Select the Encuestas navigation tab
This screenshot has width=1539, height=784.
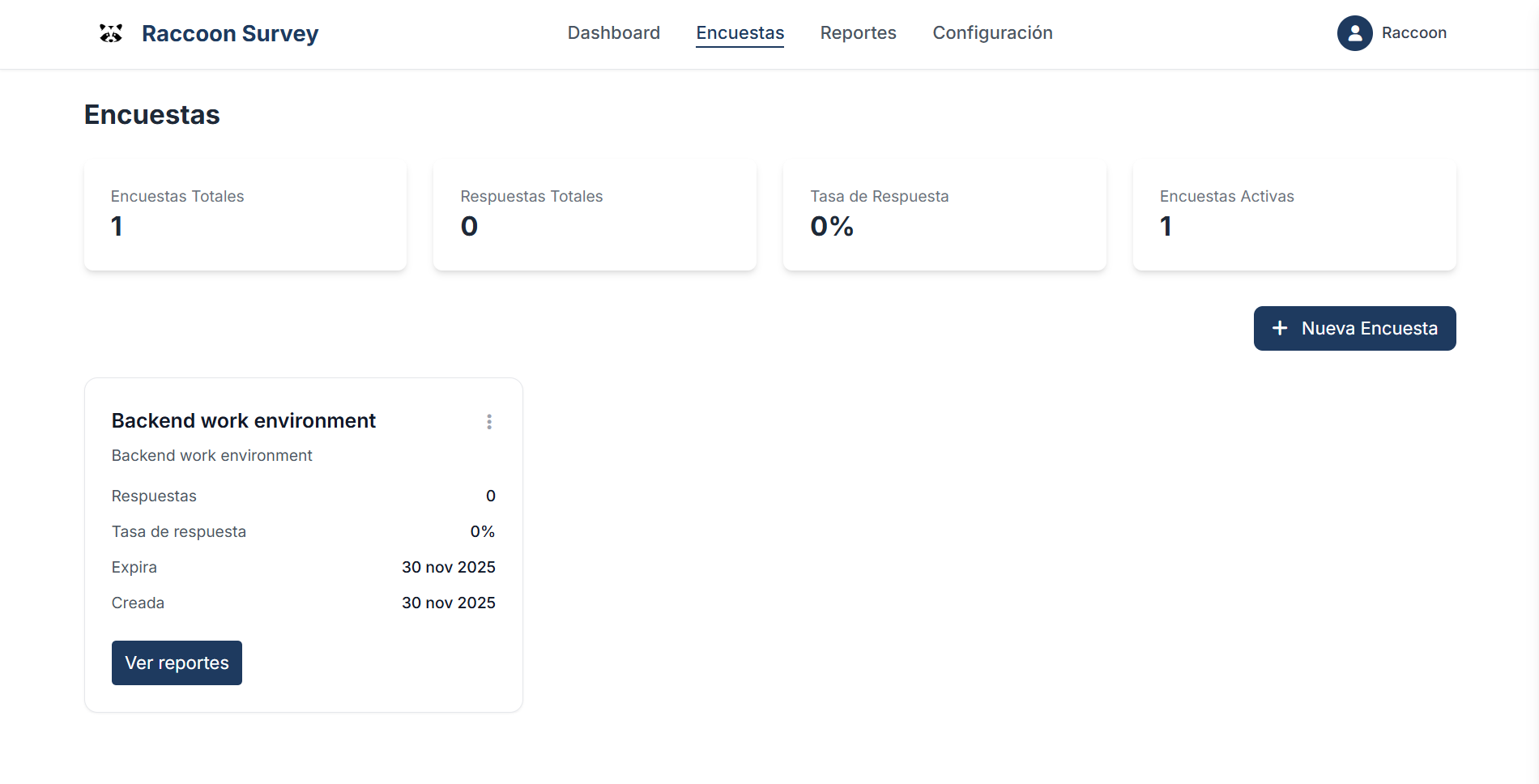(x=740, y=33)
